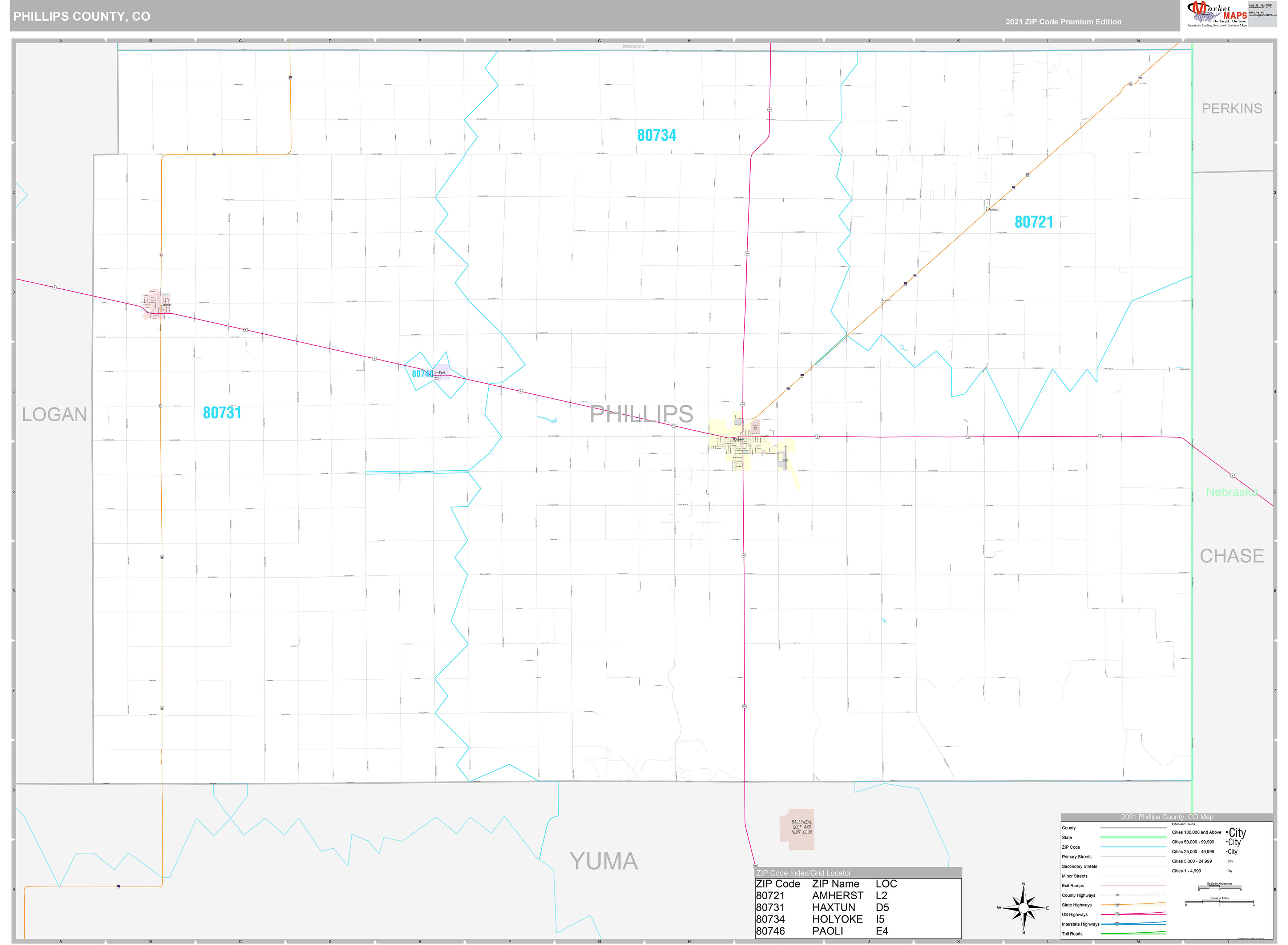
Task: Click the red City dot for Cities 5,000 - 24,999
Action: click(1227, 861)
